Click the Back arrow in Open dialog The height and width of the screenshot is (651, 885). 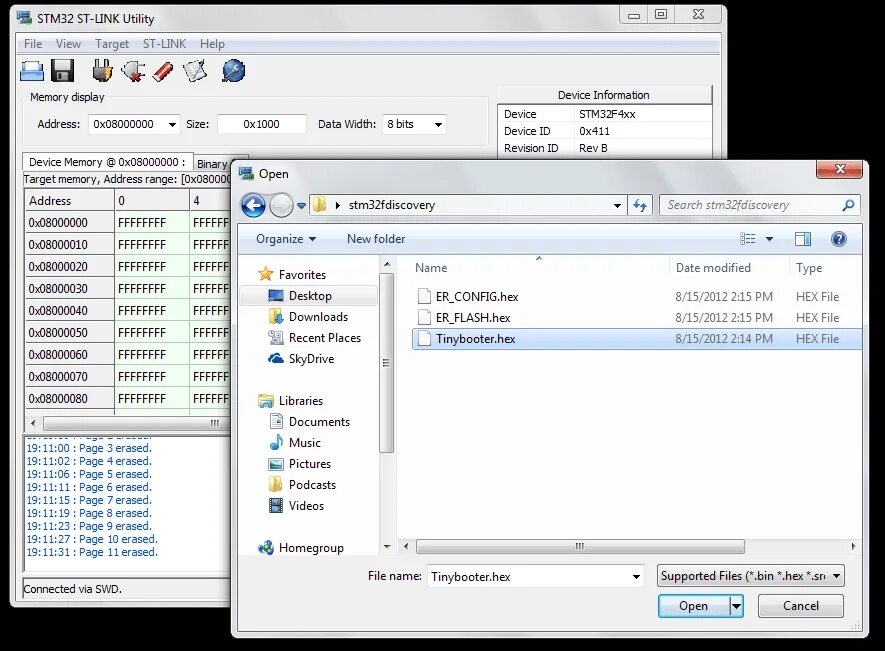253,206
